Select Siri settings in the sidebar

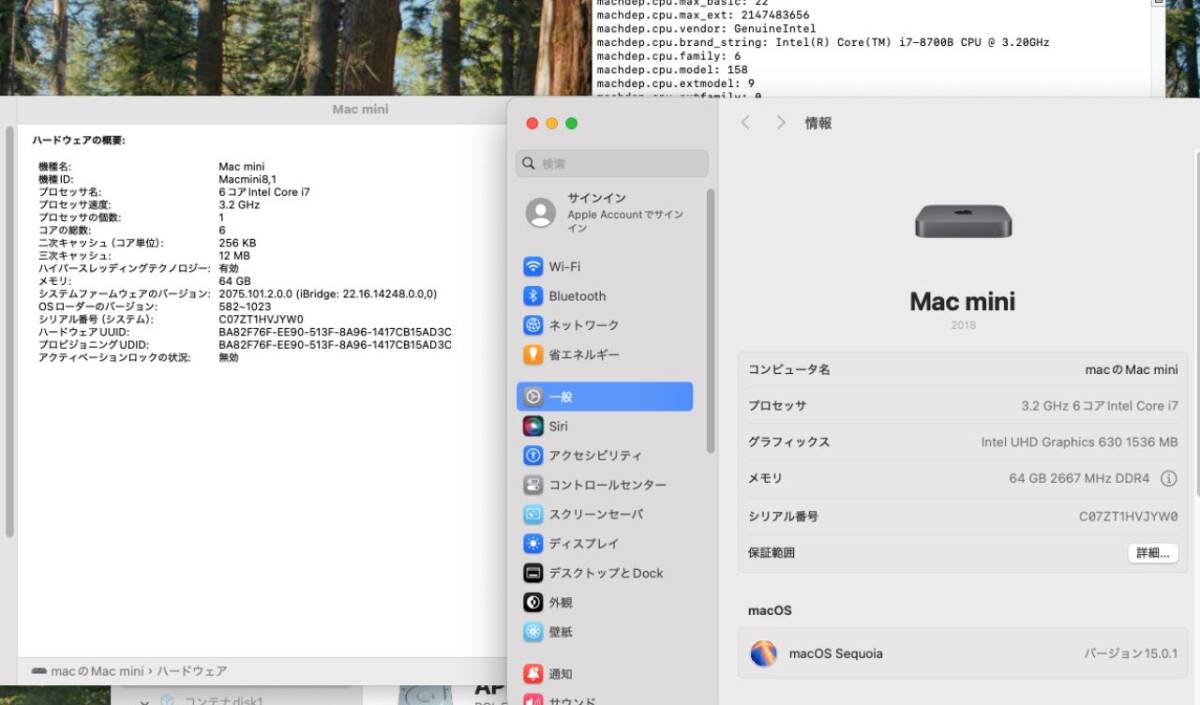pos(558,425)
